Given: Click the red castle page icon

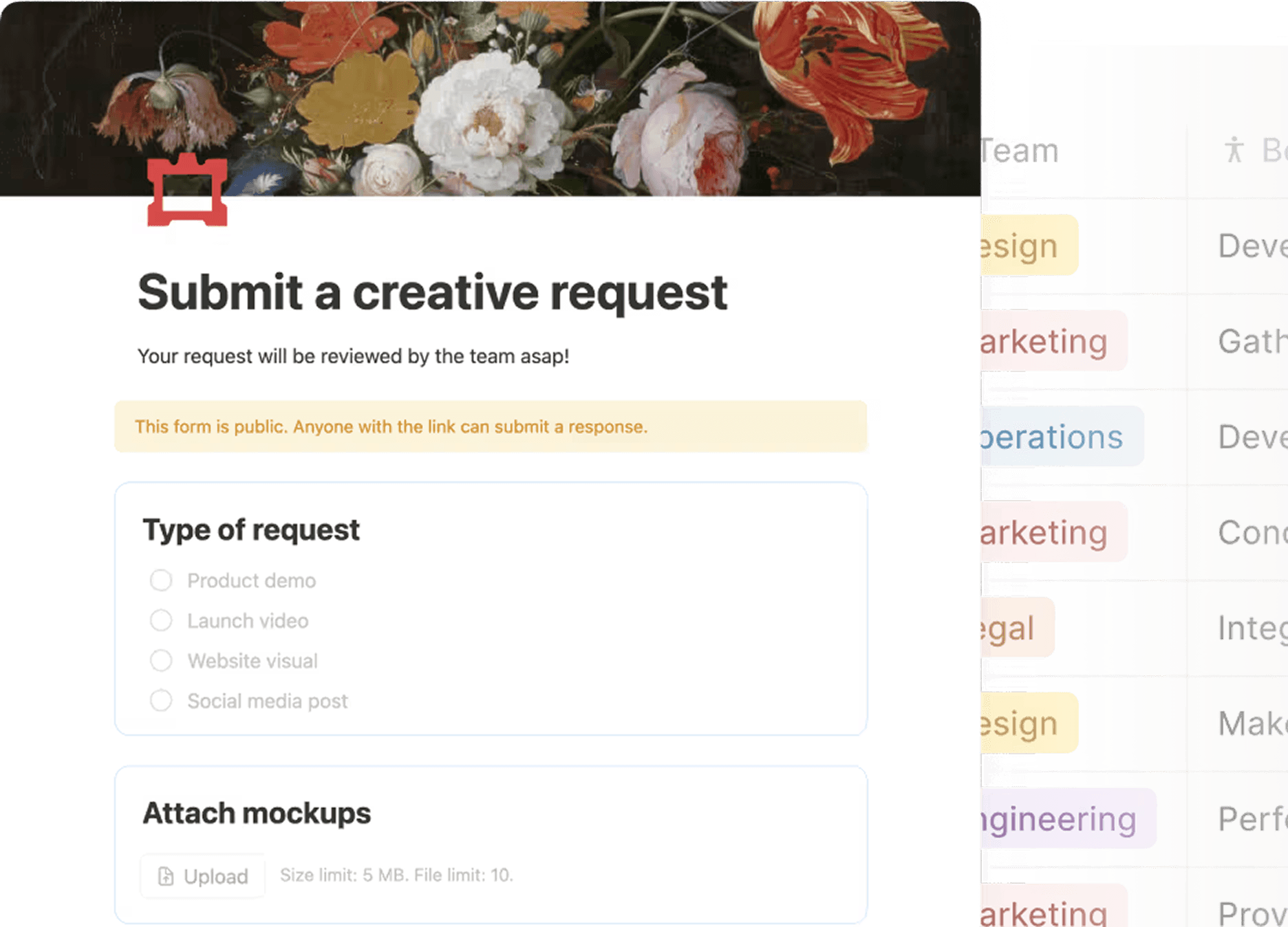Looking at the screenshot, I should [187, 191].
